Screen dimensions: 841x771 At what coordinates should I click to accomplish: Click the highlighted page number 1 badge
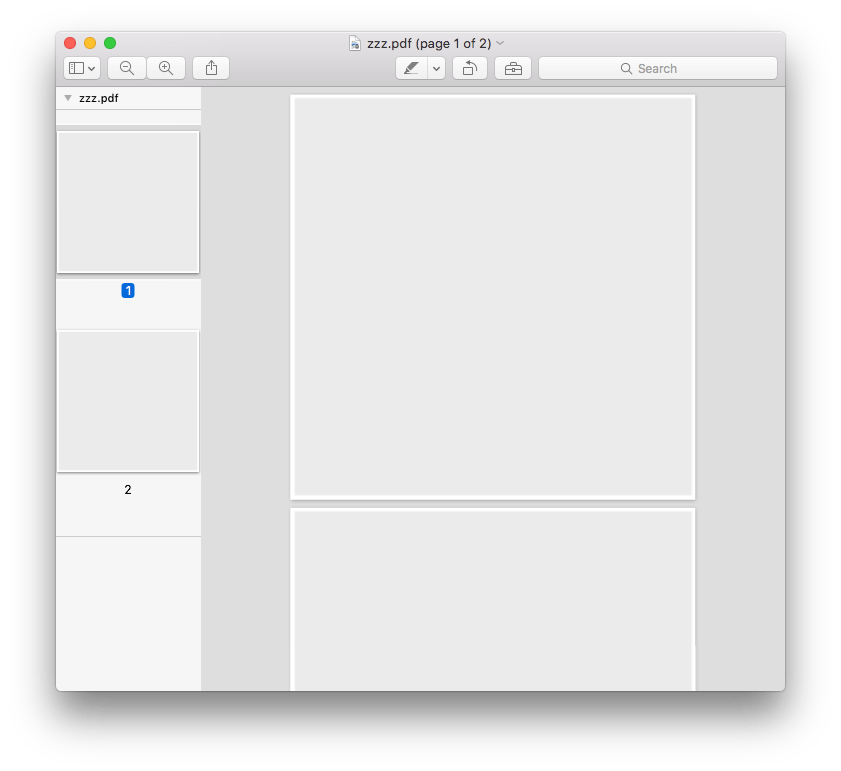[128, 290]
